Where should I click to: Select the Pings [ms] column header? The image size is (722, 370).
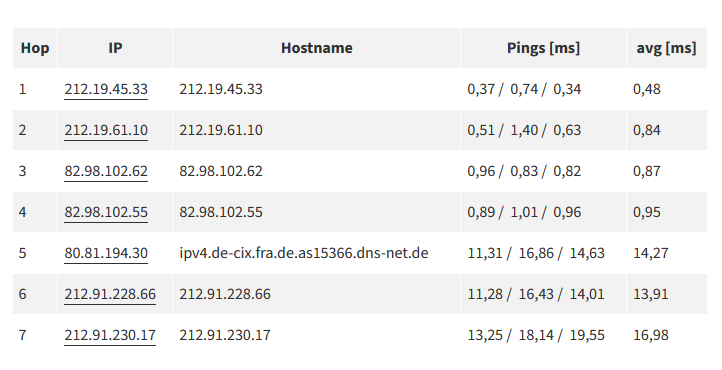543,48
